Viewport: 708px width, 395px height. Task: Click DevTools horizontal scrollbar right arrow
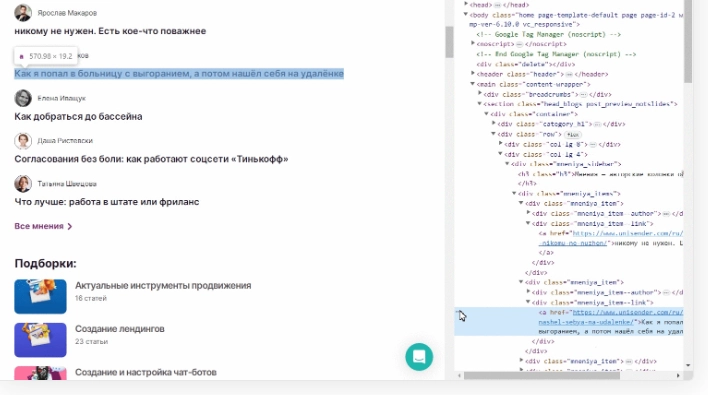(678, 376)
